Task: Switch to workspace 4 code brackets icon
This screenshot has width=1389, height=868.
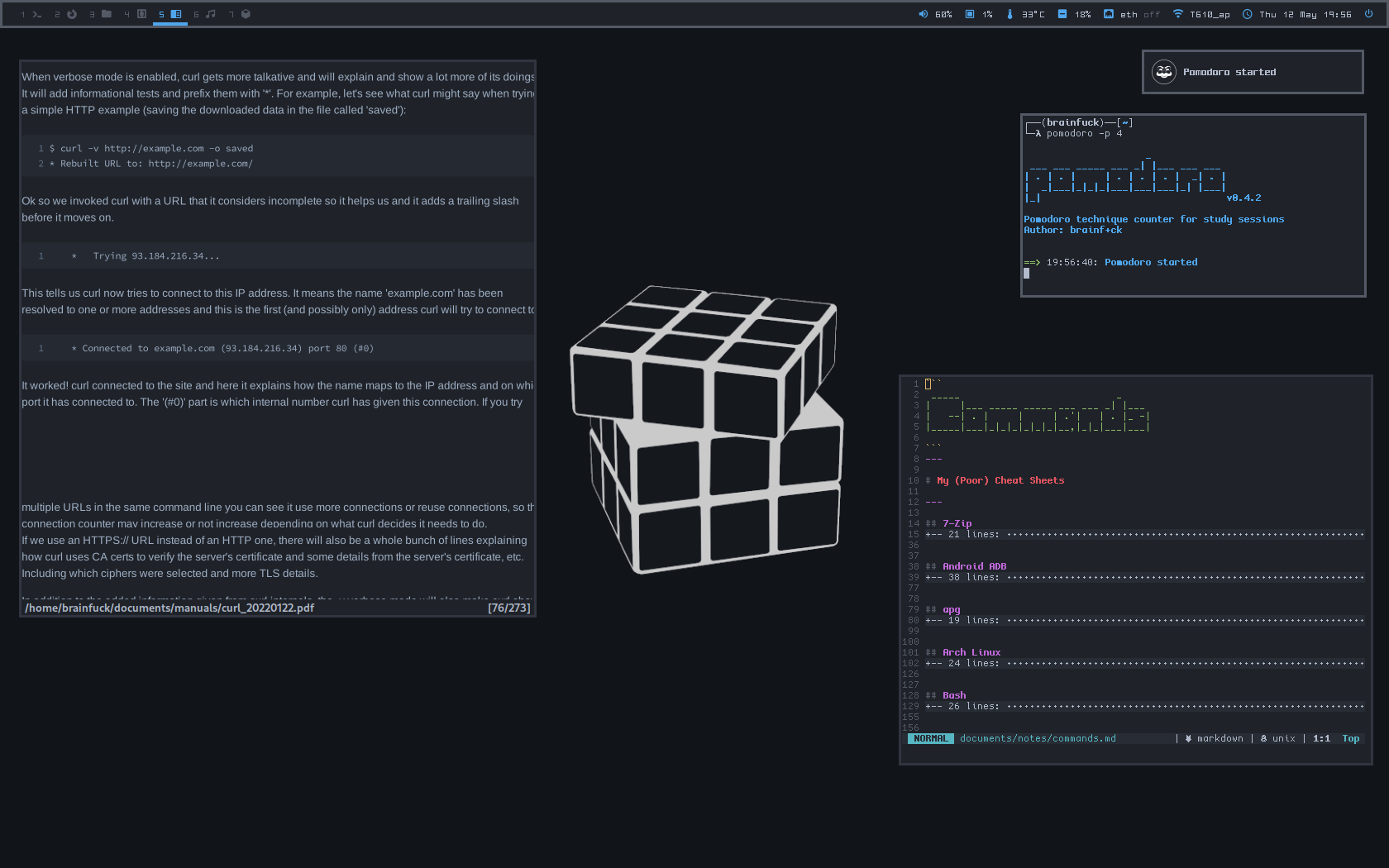Action: (141, 14)
